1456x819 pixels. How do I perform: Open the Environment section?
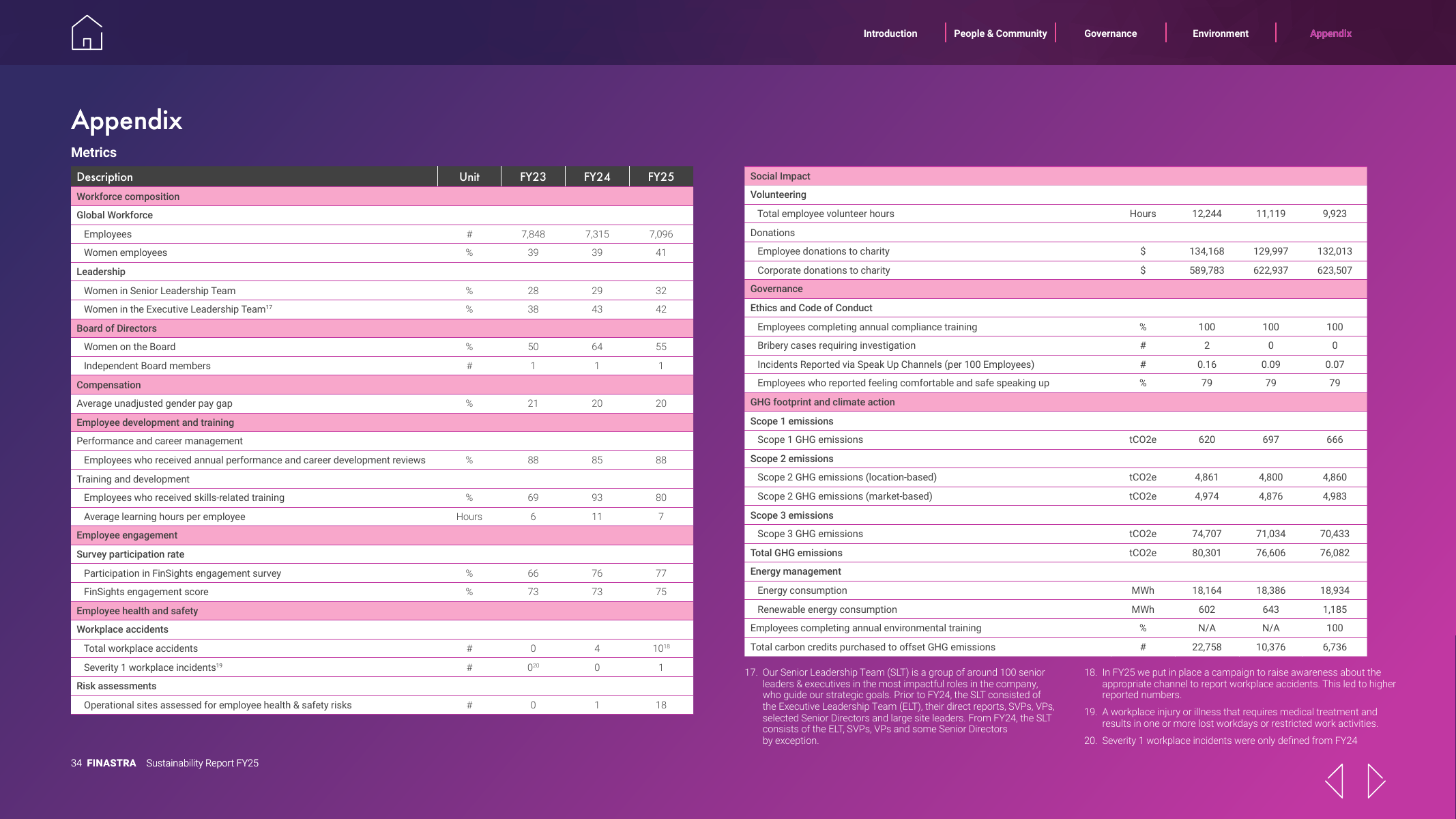(x=1221, y=33)
